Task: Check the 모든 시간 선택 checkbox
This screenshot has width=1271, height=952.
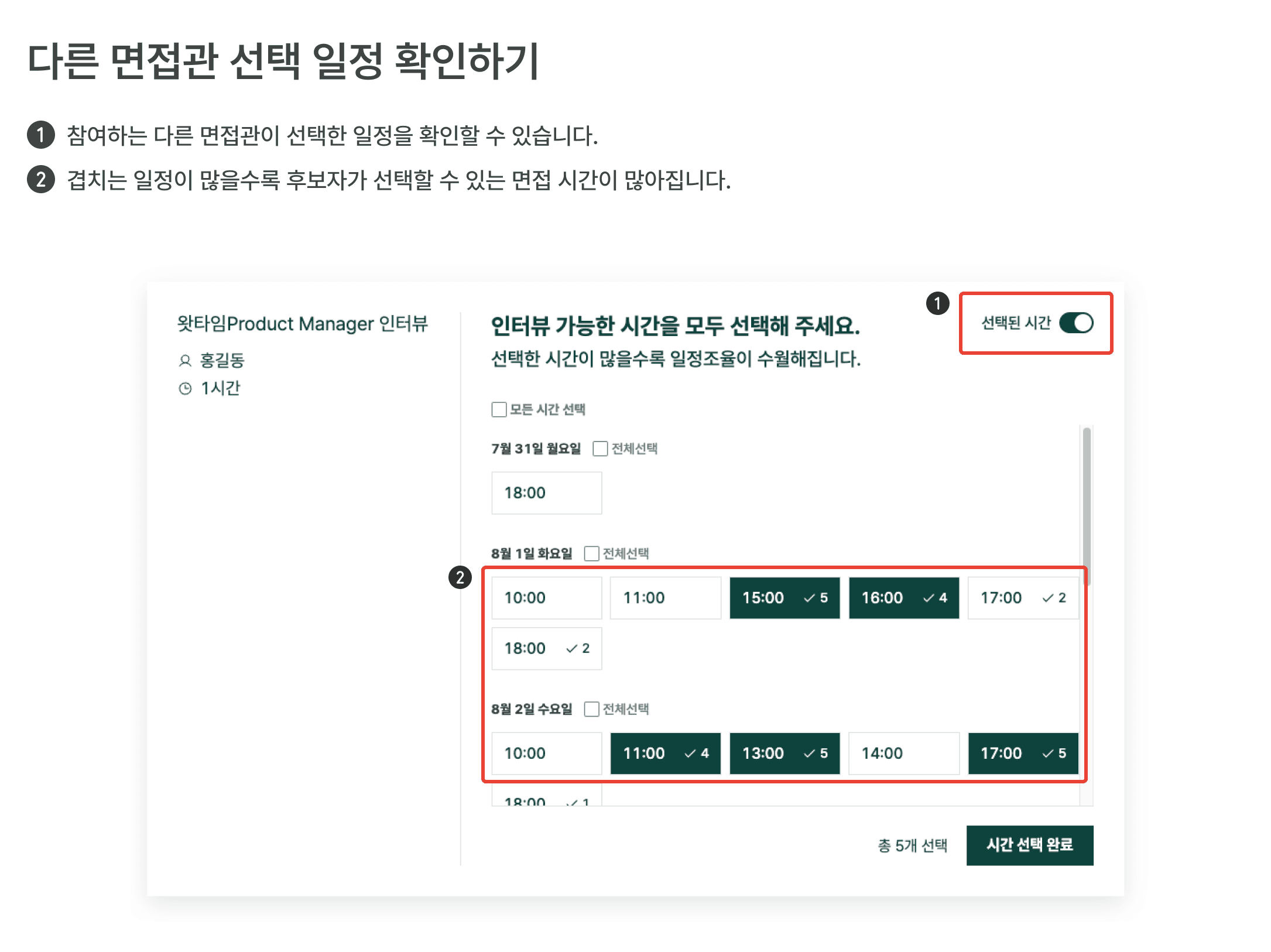Action: pyautogui.click(x=499, y=409)
